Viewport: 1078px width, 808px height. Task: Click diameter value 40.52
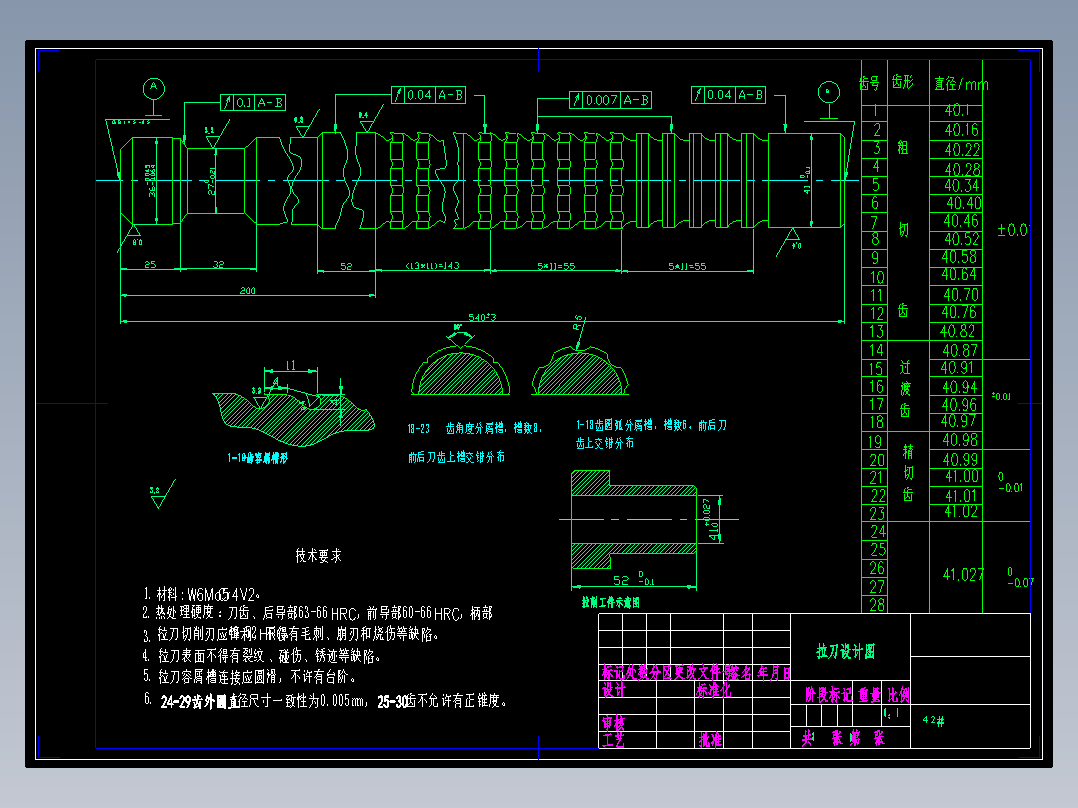coord(961,239)
